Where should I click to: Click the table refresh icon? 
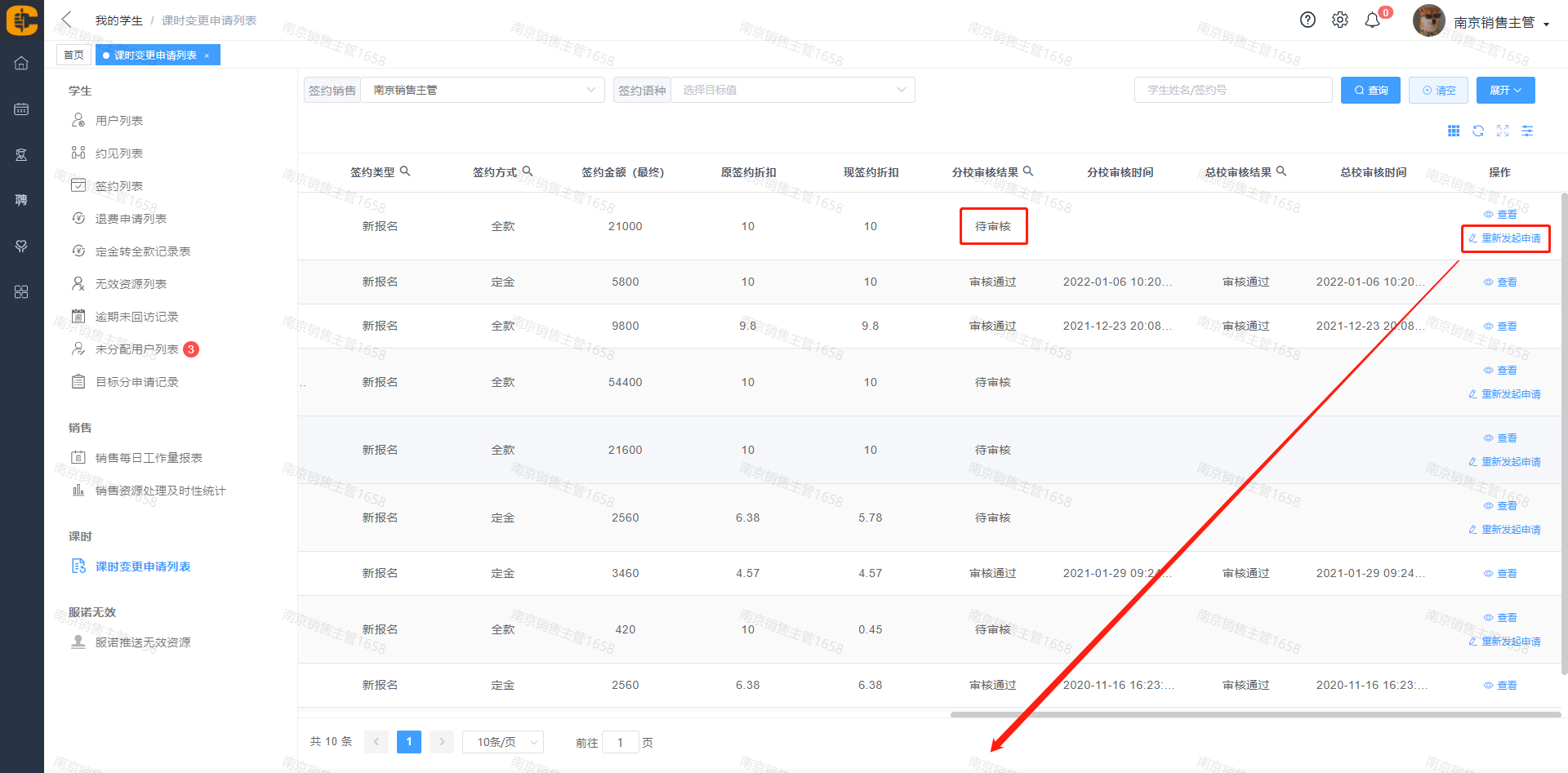1478,131
